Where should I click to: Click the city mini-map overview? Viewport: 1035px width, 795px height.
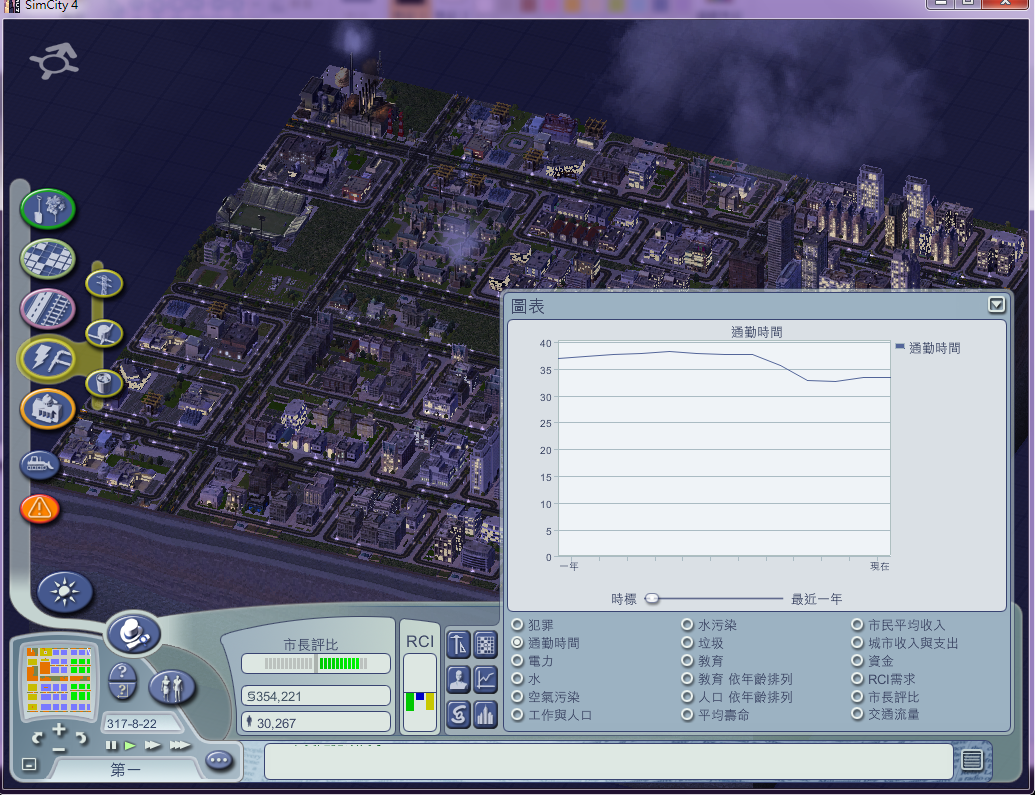pos(57,680)
